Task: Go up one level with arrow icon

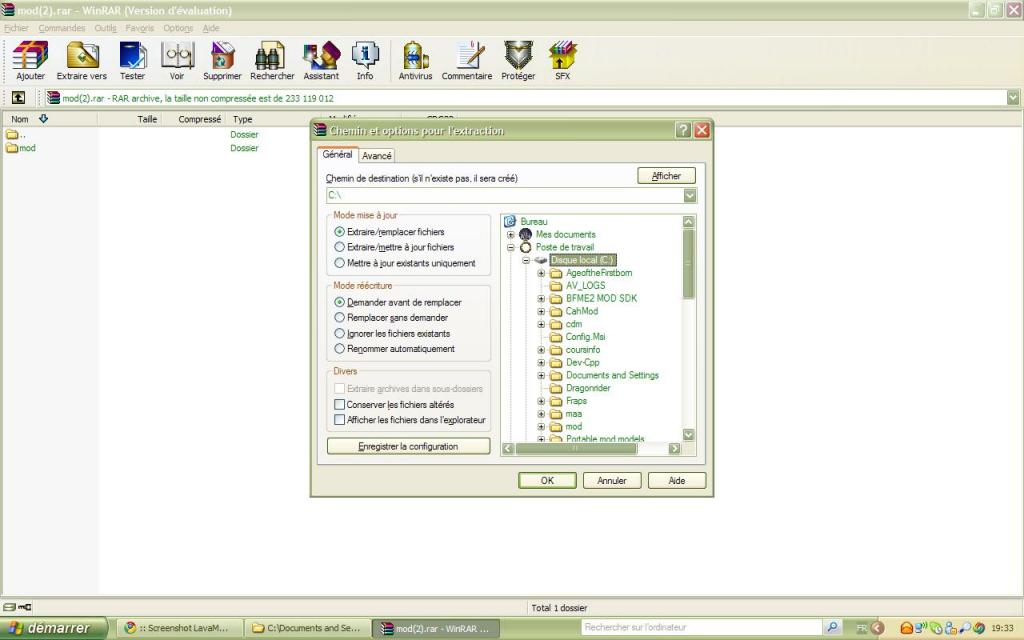Action: (18, 98)
